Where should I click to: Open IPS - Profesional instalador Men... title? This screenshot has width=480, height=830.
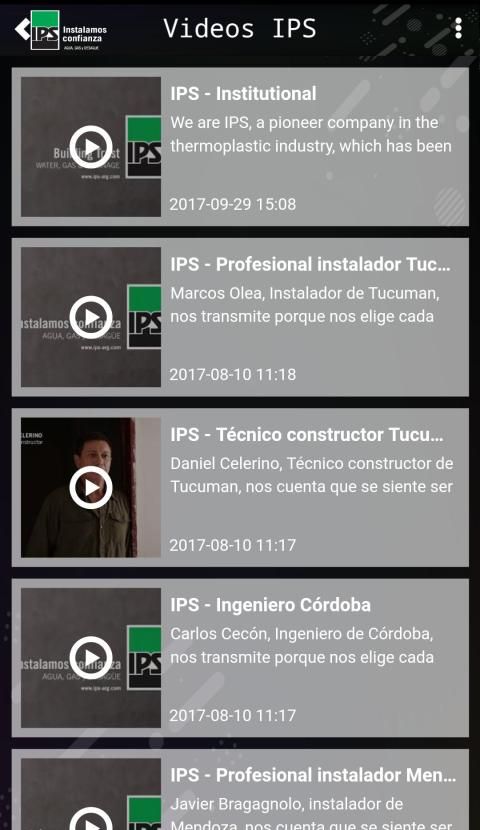(x=313, y=775)
